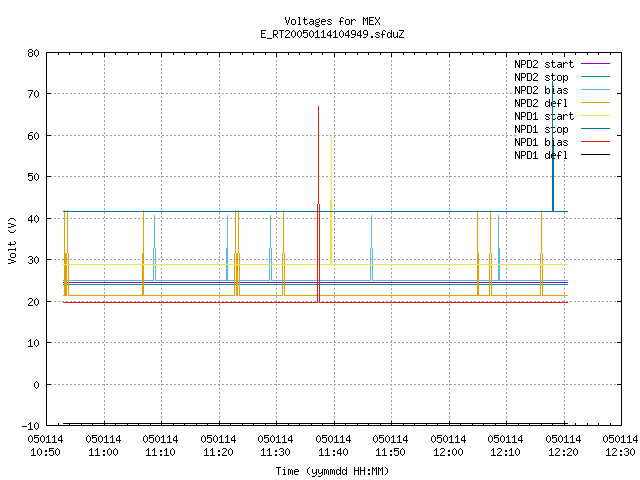Screen dimensions: 640x480
Task: Select the orange NPD2 defl spike near 11:31
Action: click(283, 253)
